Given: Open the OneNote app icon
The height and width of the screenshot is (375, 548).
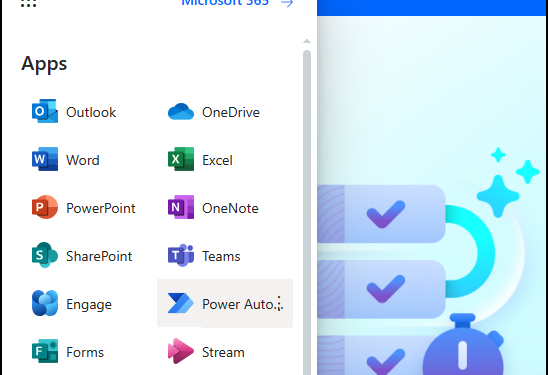Looking at the screenshot, I should pos(181,207).
